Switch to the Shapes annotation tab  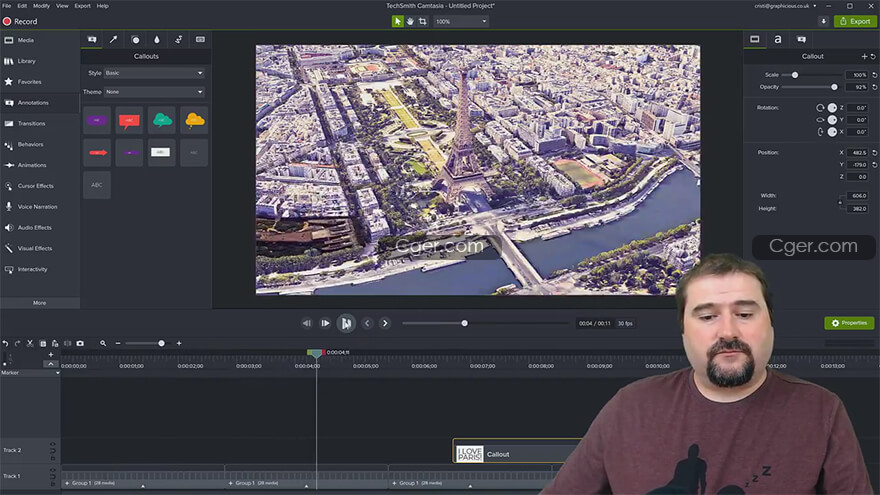click(x=135, y=40)
